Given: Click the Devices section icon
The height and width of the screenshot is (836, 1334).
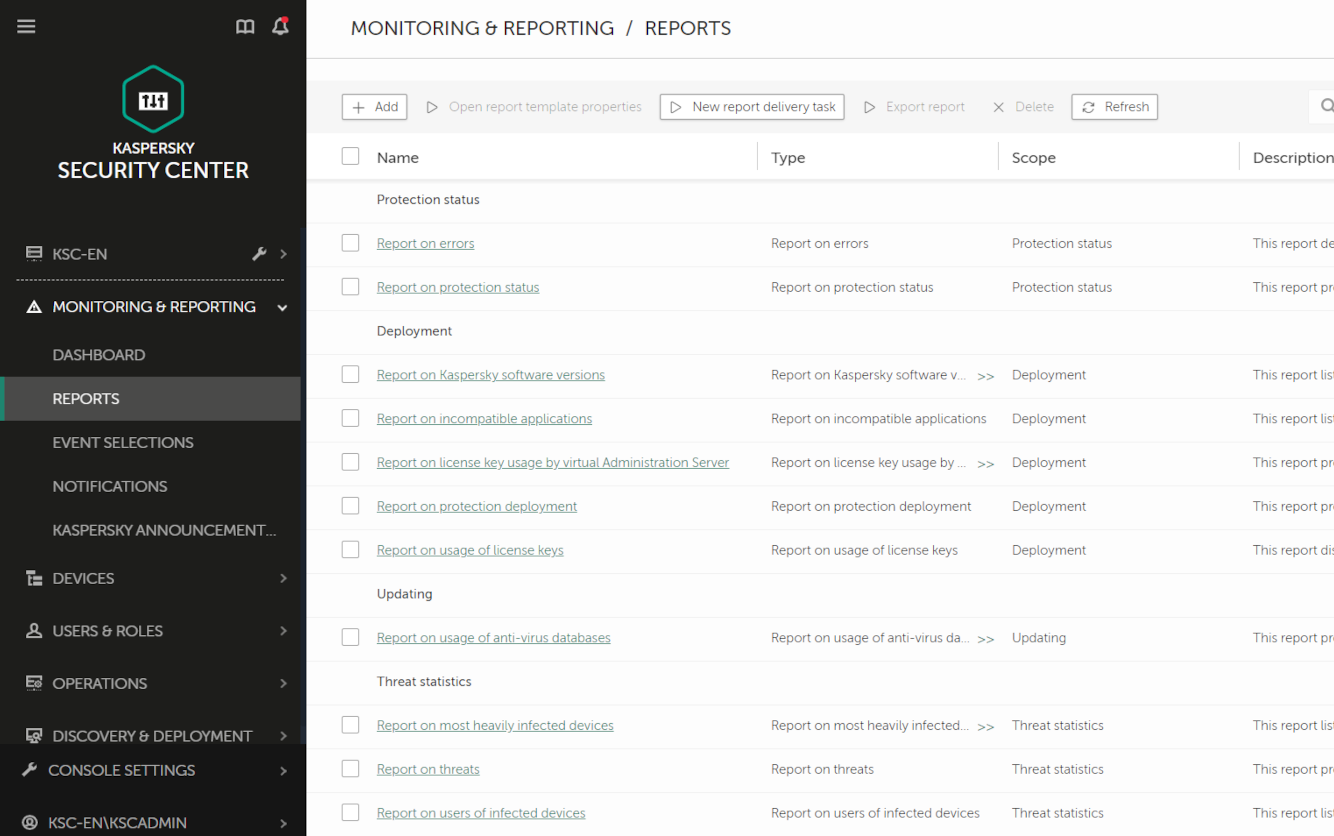Looking at the screenshot, I should (34, 578).
